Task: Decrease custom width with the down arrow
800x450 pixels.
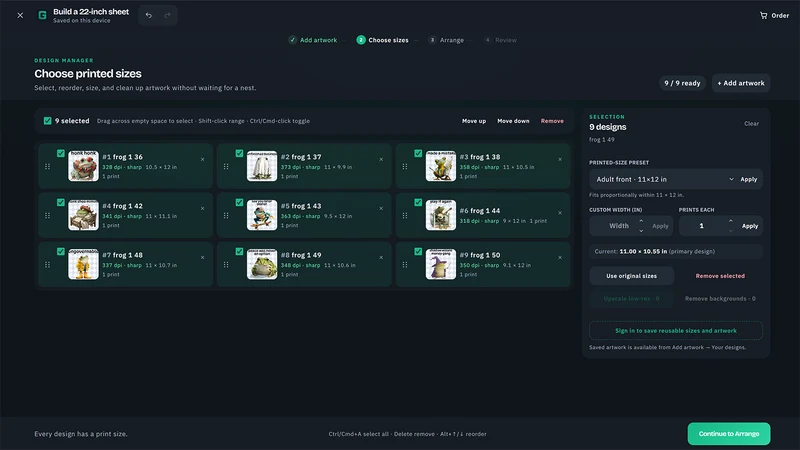Action: tap(641, 231)
